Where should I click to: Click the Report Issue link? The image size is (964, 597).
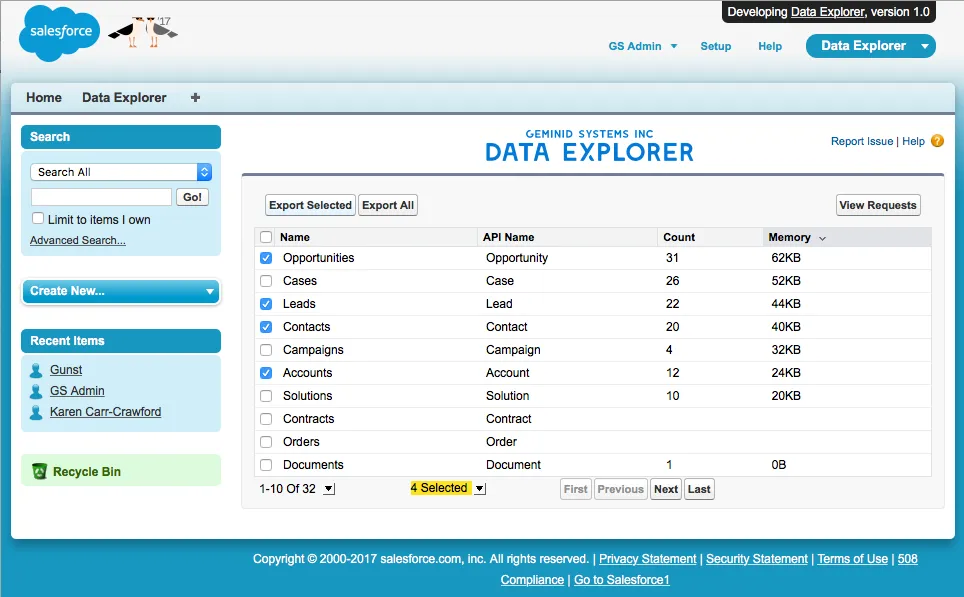pos(862,141)
